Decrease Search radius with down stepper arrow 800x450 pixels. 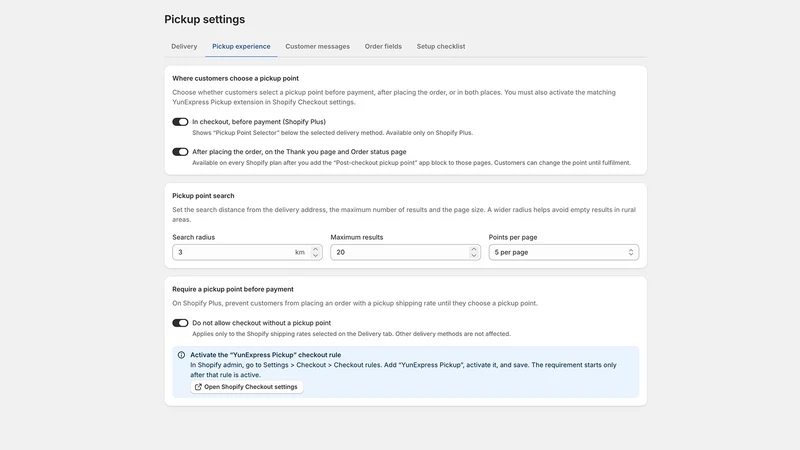tap(315, 255)
